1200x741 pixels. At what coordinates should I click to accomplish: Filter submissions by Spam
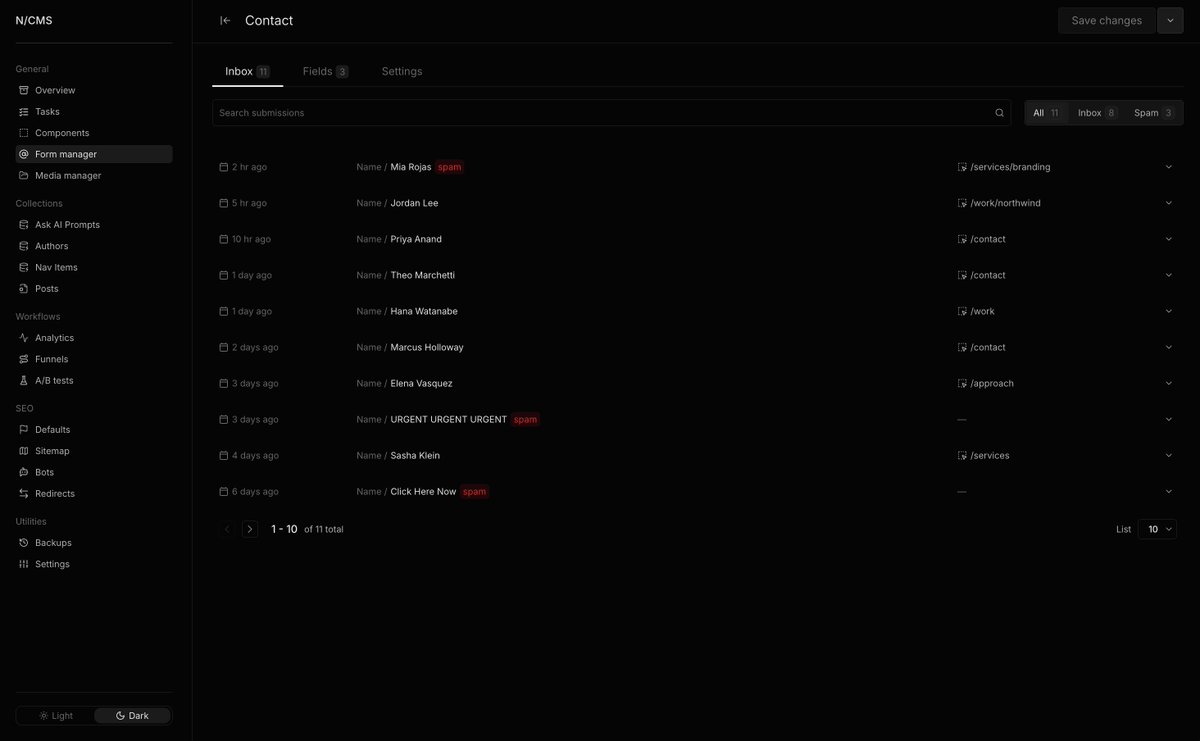click(1154, 113)
